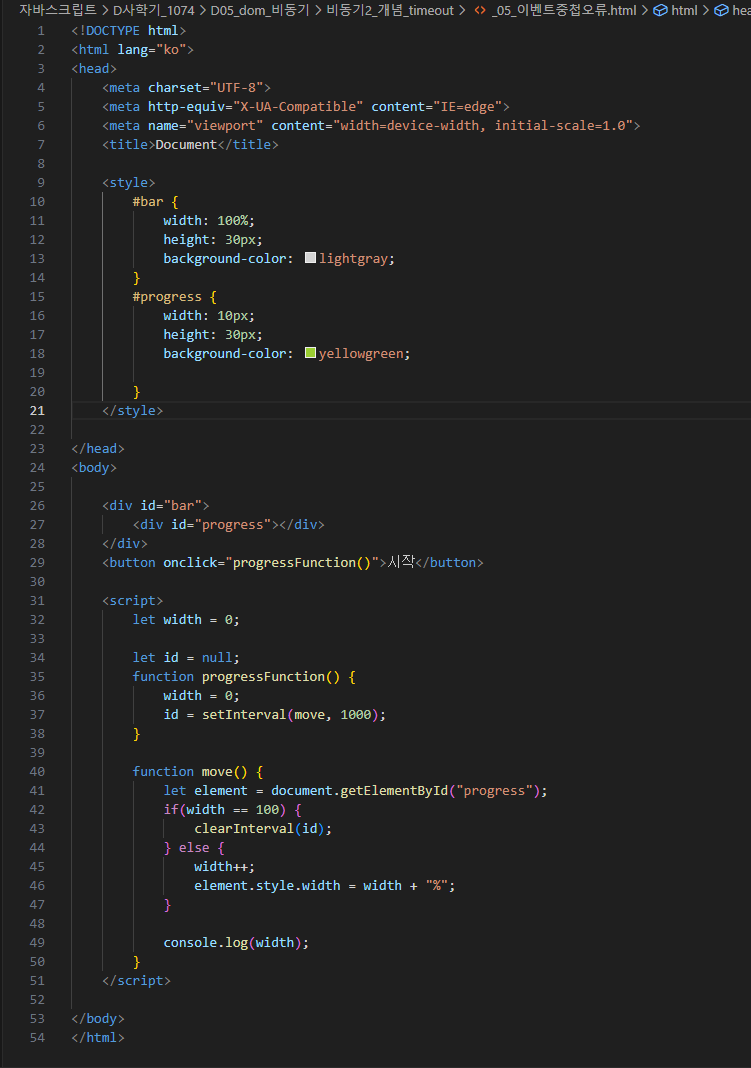Image resolution: width=751 pixels, height=1068 pixels.
Task: Click line number 21 in the gutter
Action: 37,410
